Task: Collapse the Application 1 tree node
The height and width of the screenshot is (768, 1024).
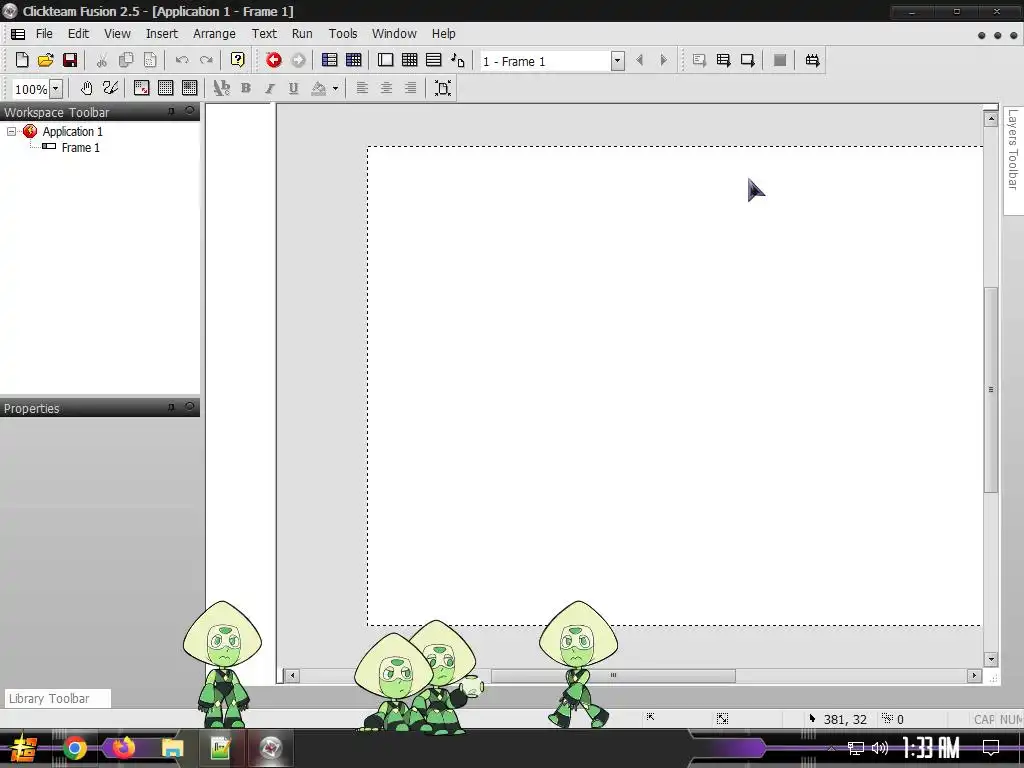Action: [11, 131]
